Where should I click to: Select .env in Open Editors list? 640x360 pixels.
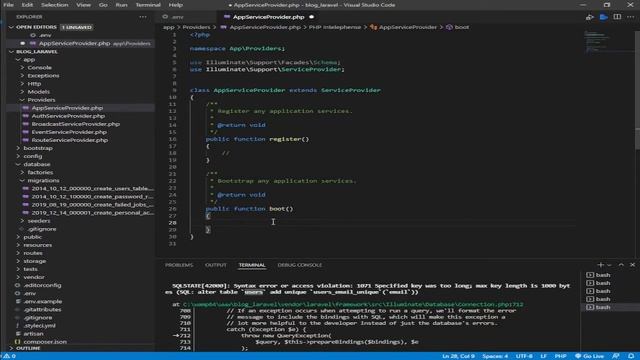(x=45, y=35)
